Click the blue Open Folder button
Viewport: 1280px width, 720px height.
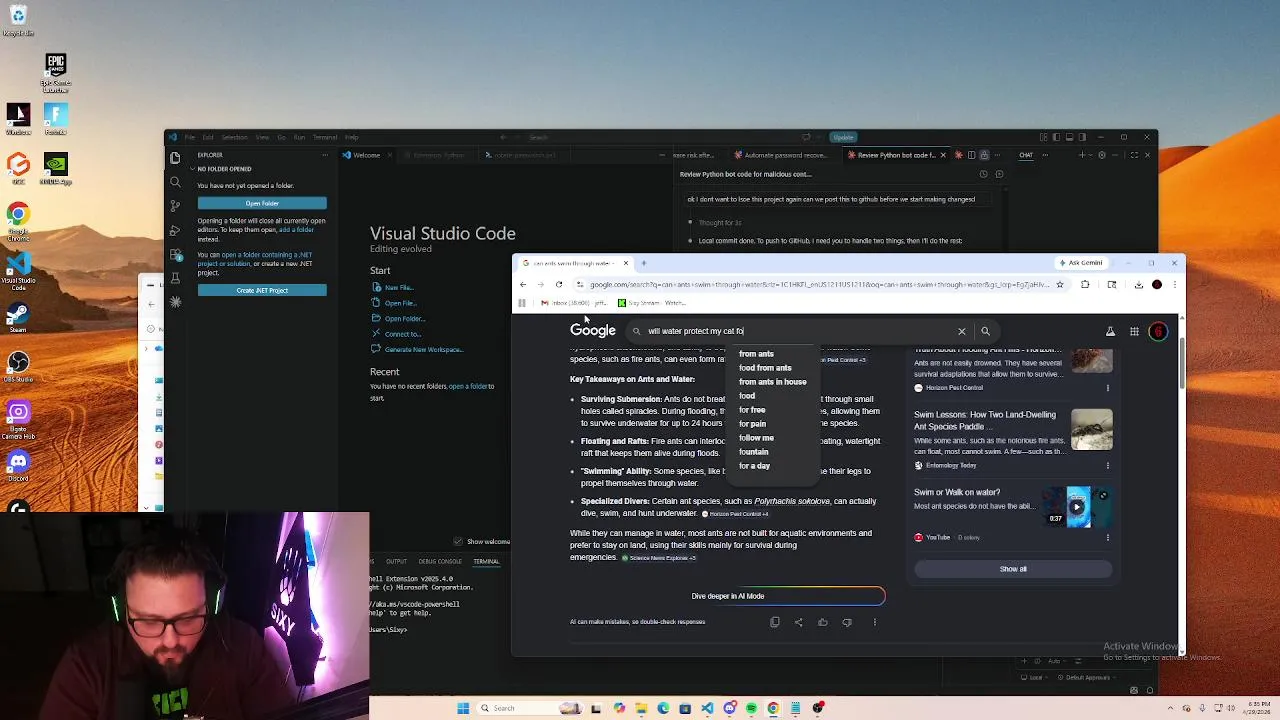(x=262, y=203)
